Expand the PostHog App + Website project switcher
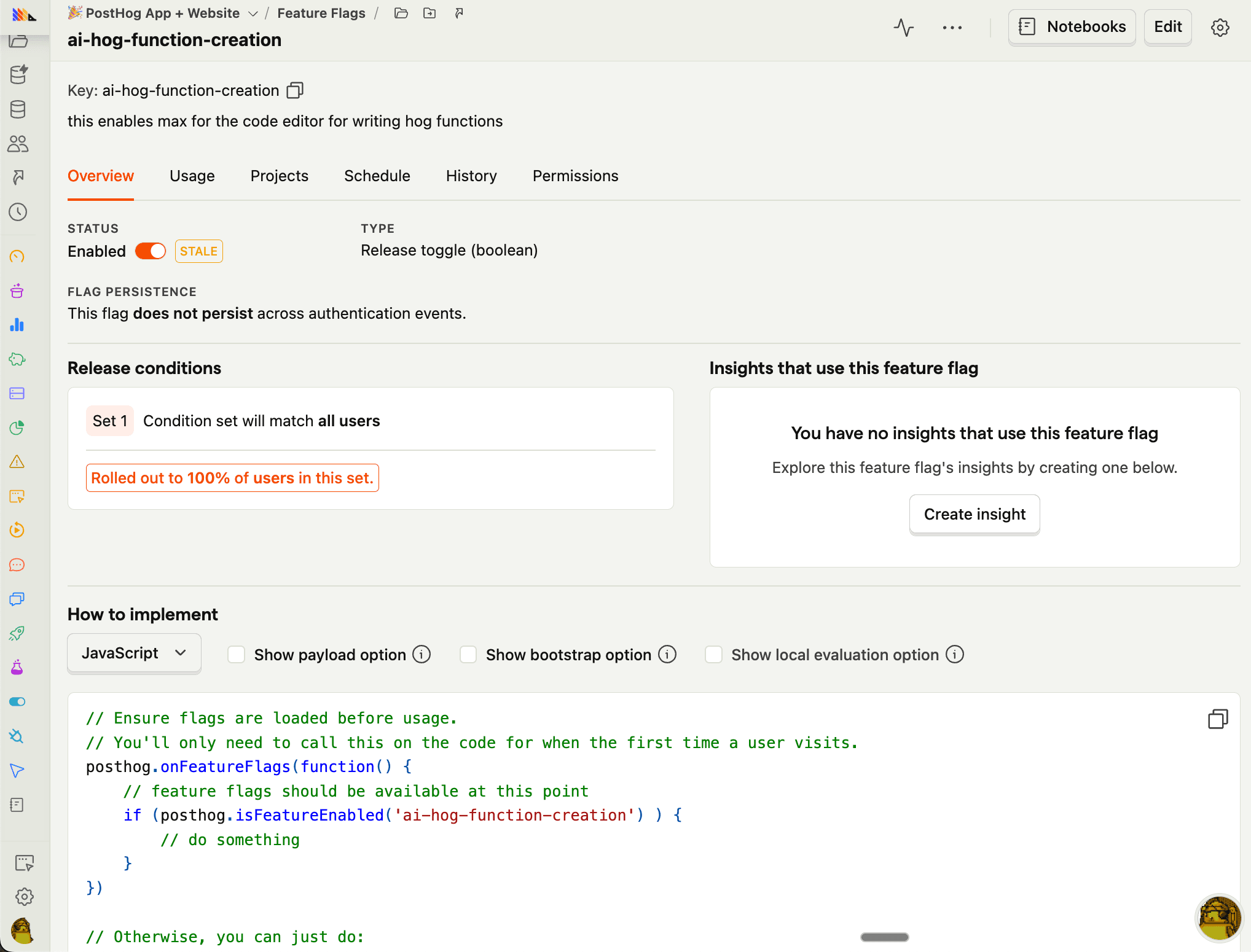Image resolution: width=1251 pixels, height=952 pixels. click(x=163, y=13)
